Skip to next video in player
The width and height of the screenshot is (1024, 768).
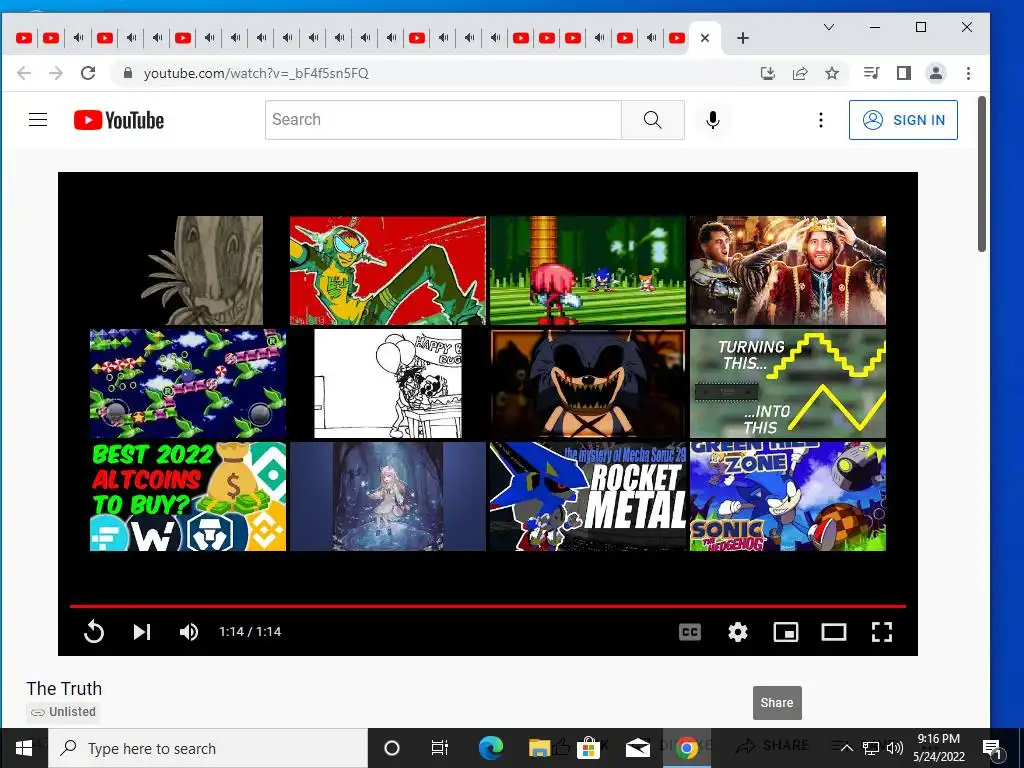click(x=142, y=632)
